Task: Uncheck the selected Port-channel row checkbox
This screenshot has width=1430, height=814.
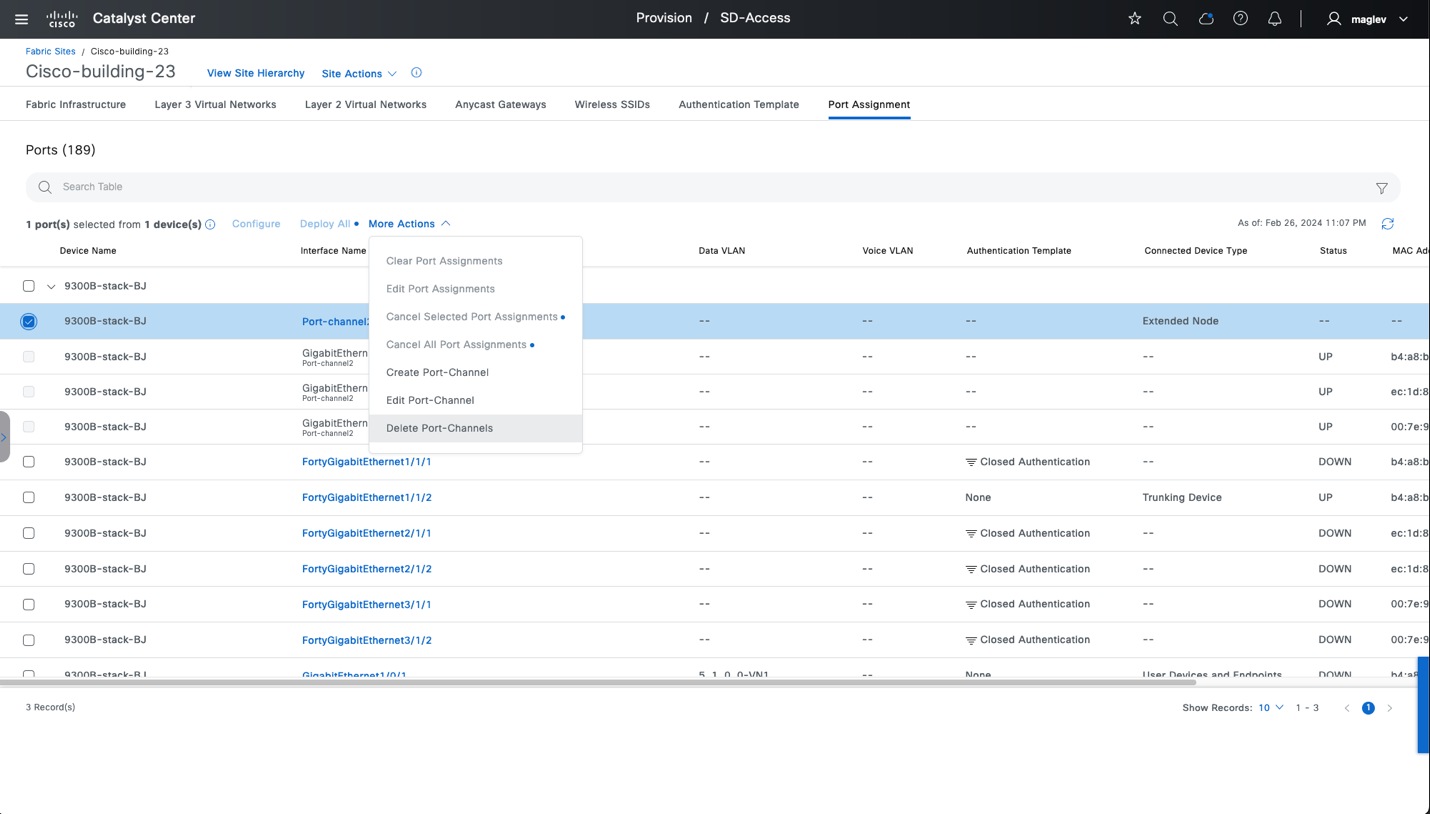Action: click(x=29, y=321)
